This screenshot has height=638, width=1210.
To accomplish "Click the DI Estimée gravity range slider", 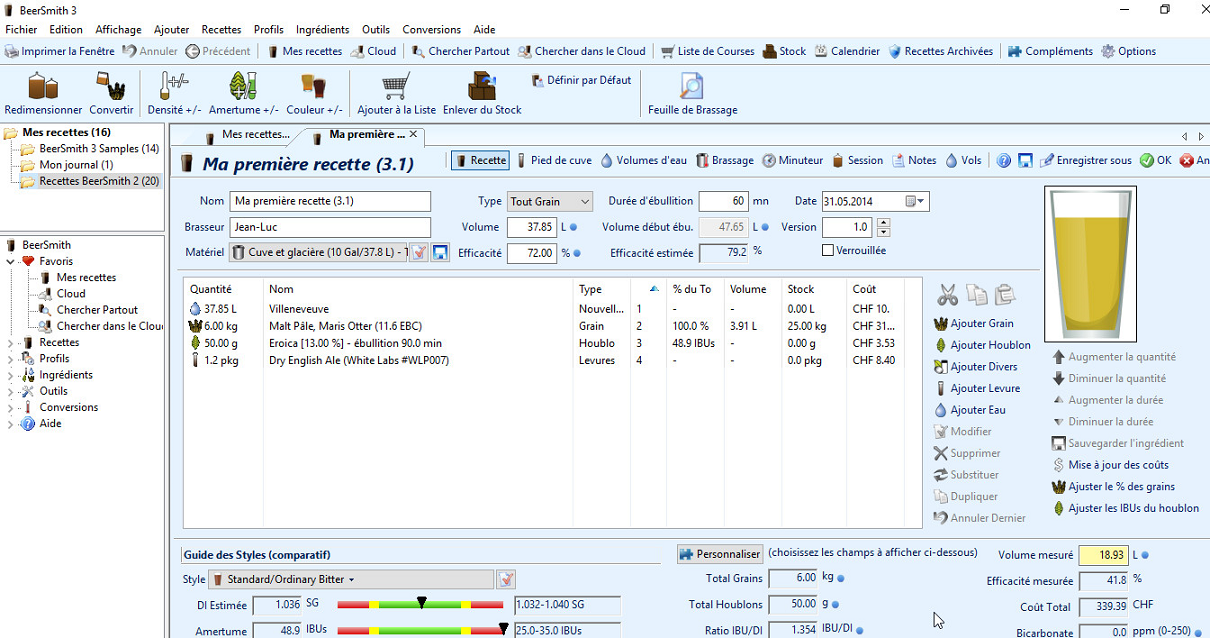I will [x=420, y=605].
